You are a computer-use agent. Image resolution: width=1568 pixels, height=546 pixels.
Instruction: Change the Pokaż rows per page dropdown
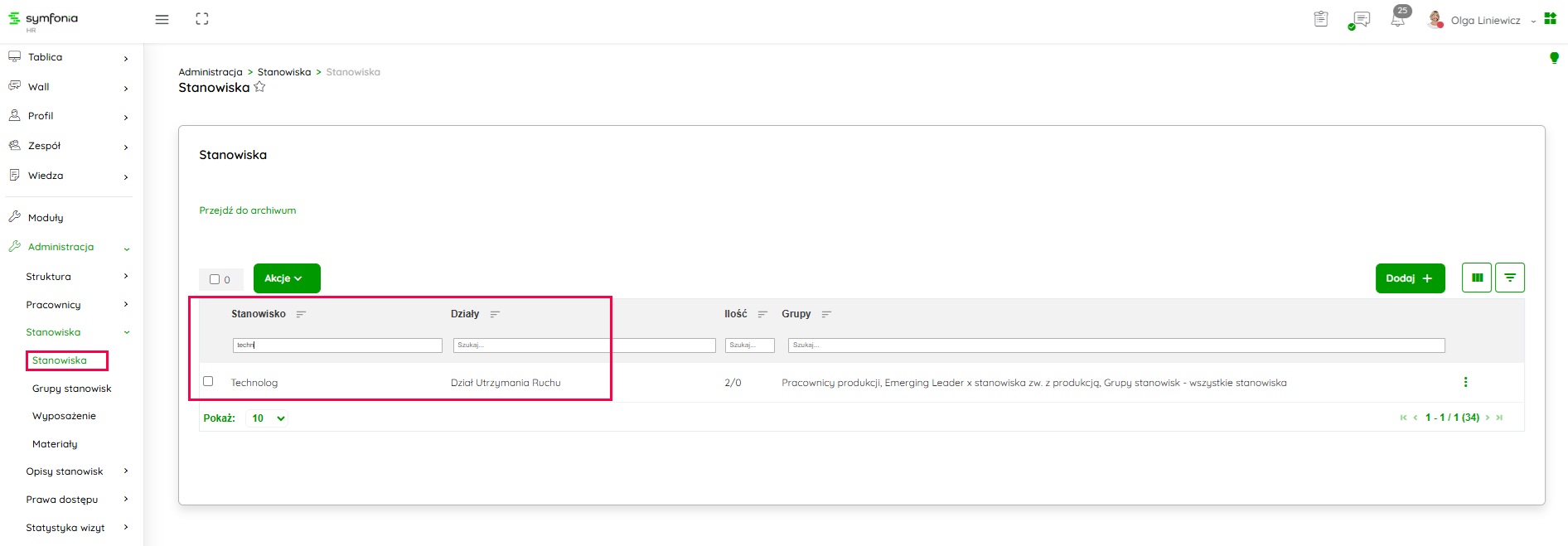point(268,418)
